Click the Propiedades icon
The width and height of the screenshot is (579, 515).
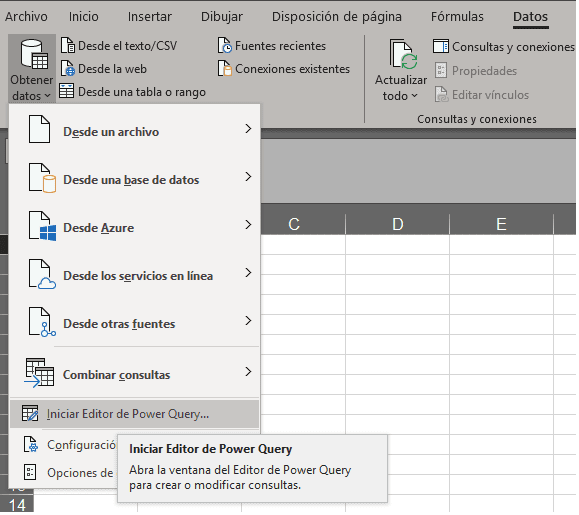tap(441, 70)
